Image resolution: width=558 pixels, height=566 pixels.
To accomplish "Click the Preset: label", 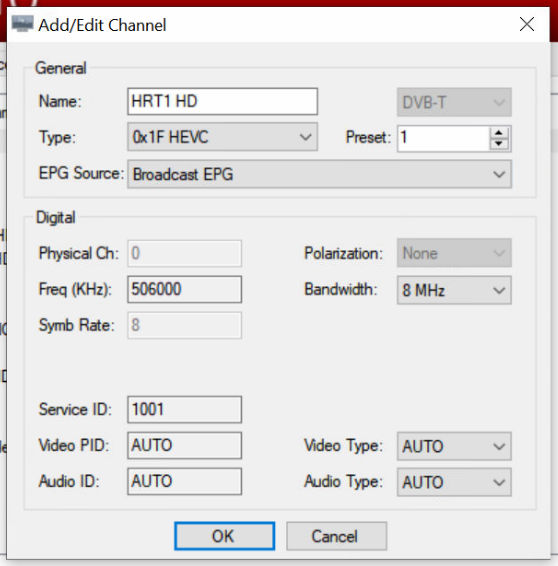I will pyautogui.click(x=368, y=137).
